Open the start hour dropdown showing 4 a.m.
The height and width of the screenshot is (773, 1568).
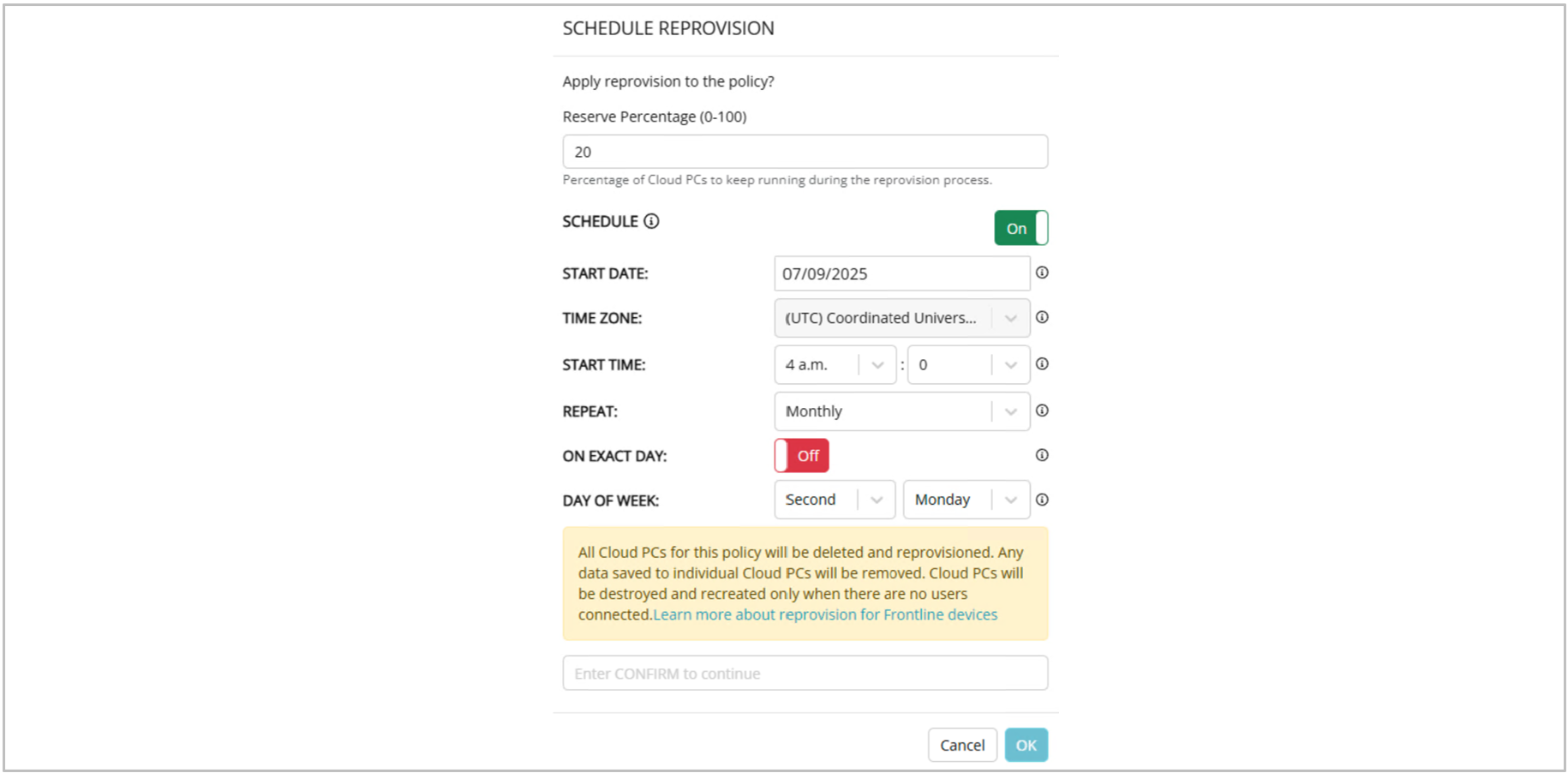[x=835, y=365]
